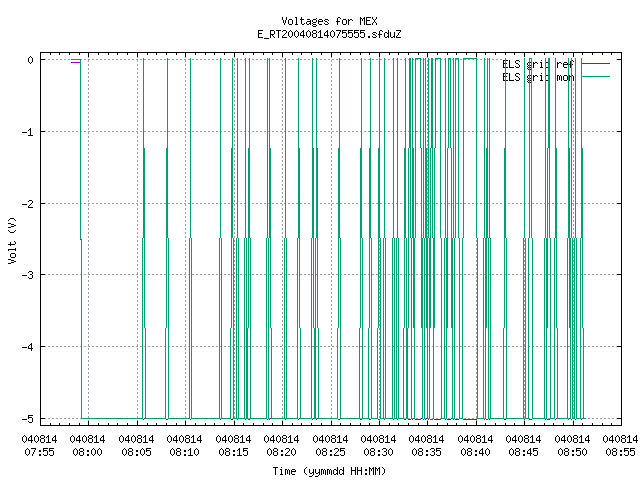Click the 08:35 time tick label
640x480 pixels.
427,452
